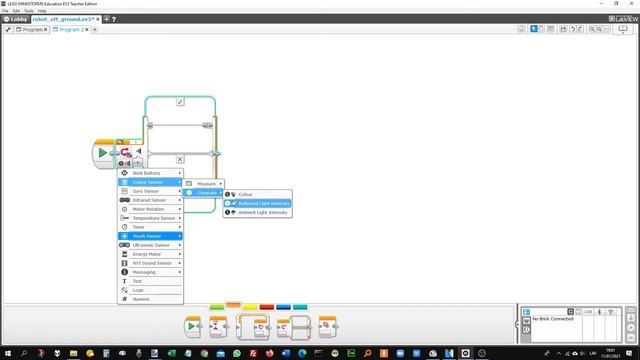Activate the Pan hand tool

coord(542,29)
